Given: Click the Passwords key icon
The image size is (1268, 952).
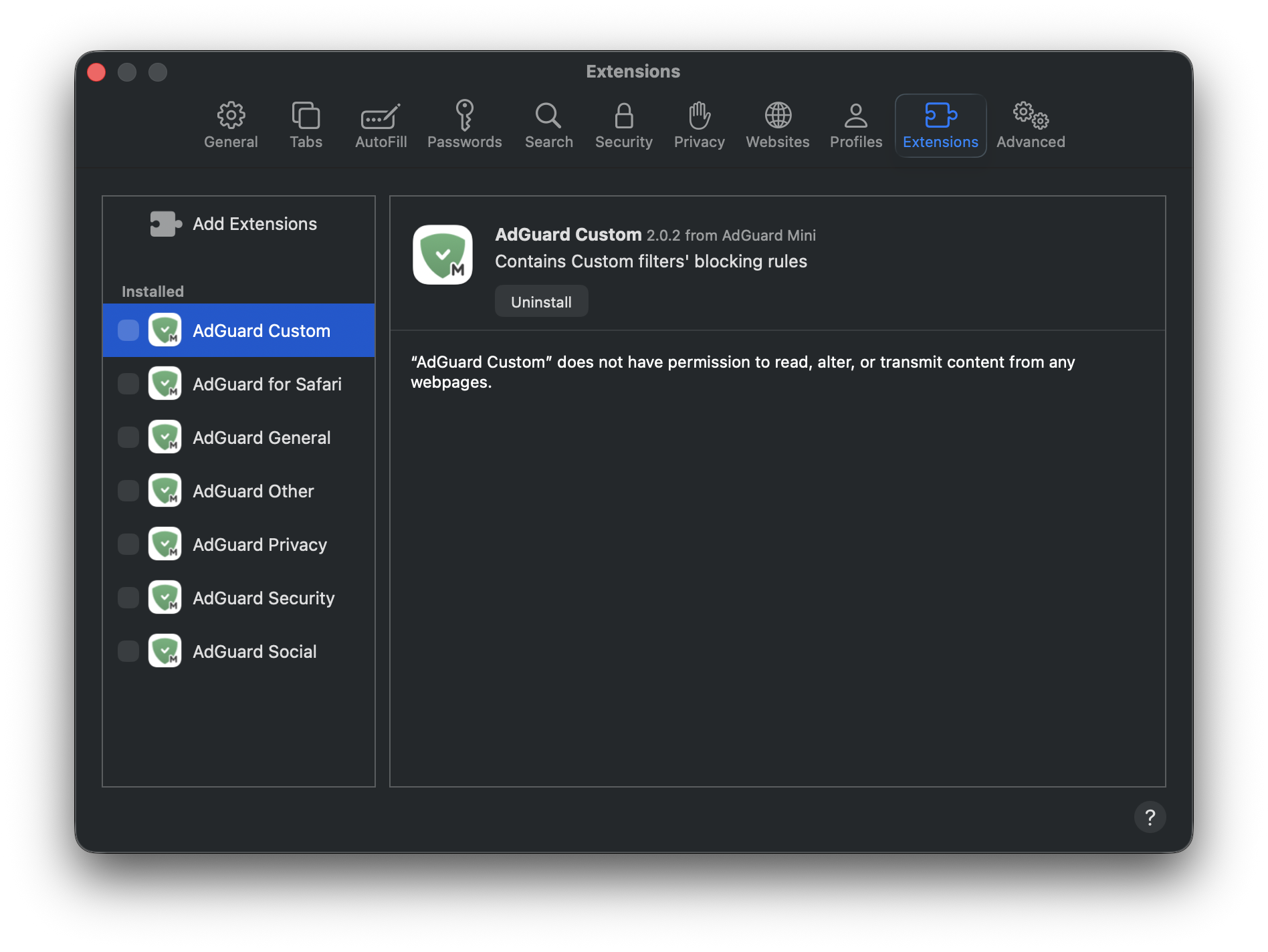Looking at the screenshot, I should [465, 115].
